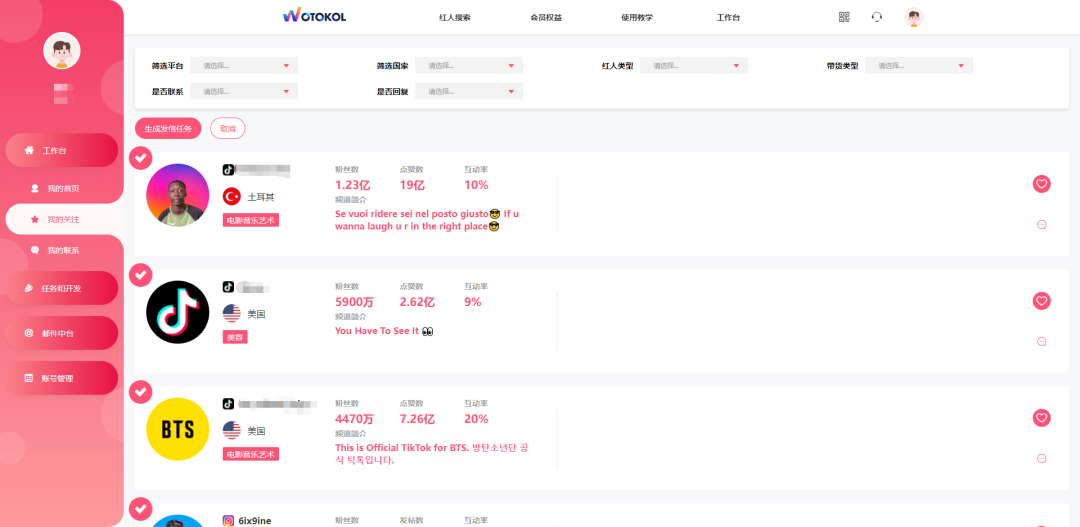The height and width of the screenshot is (527, 1080).
Task: Uncheck the selection mark on 5900万 card
Action: coord(141,276)
